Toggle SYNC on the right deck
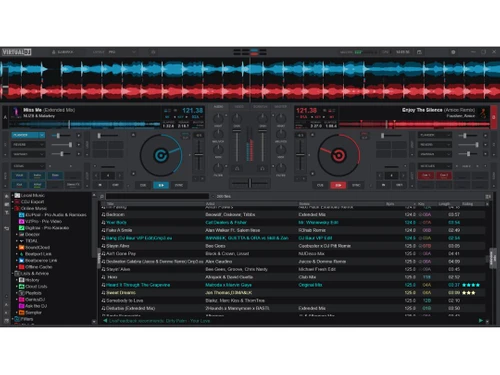 356,185
